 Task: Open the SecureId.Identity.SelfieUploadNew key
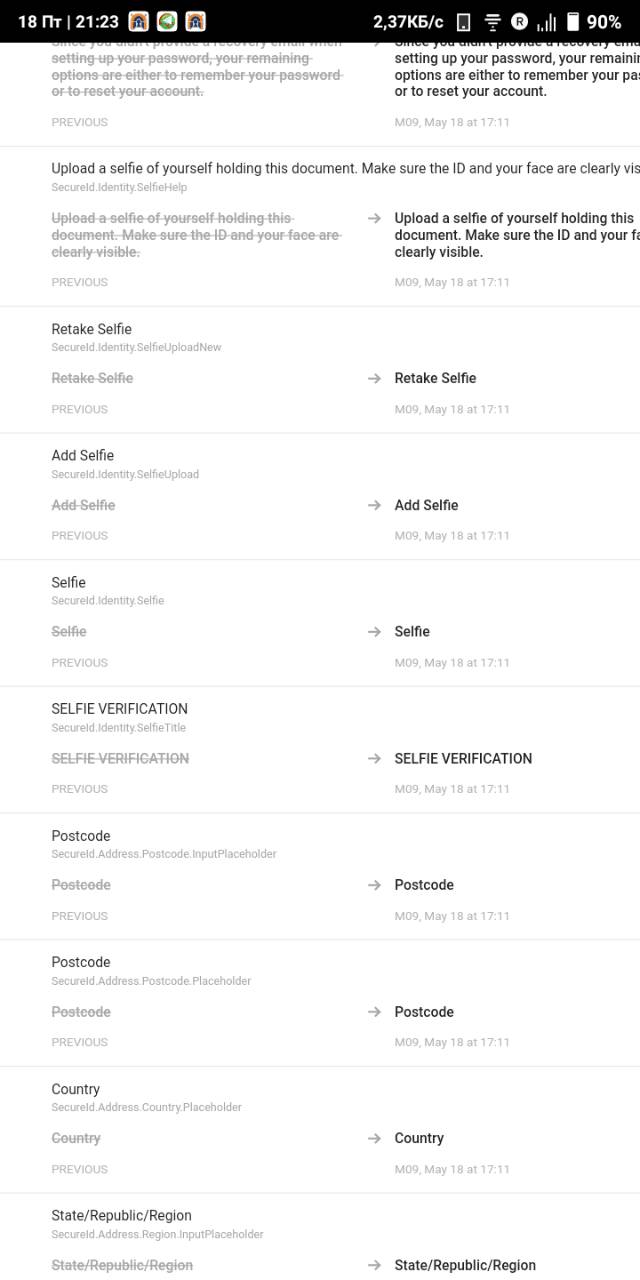[x=136, y=347]
